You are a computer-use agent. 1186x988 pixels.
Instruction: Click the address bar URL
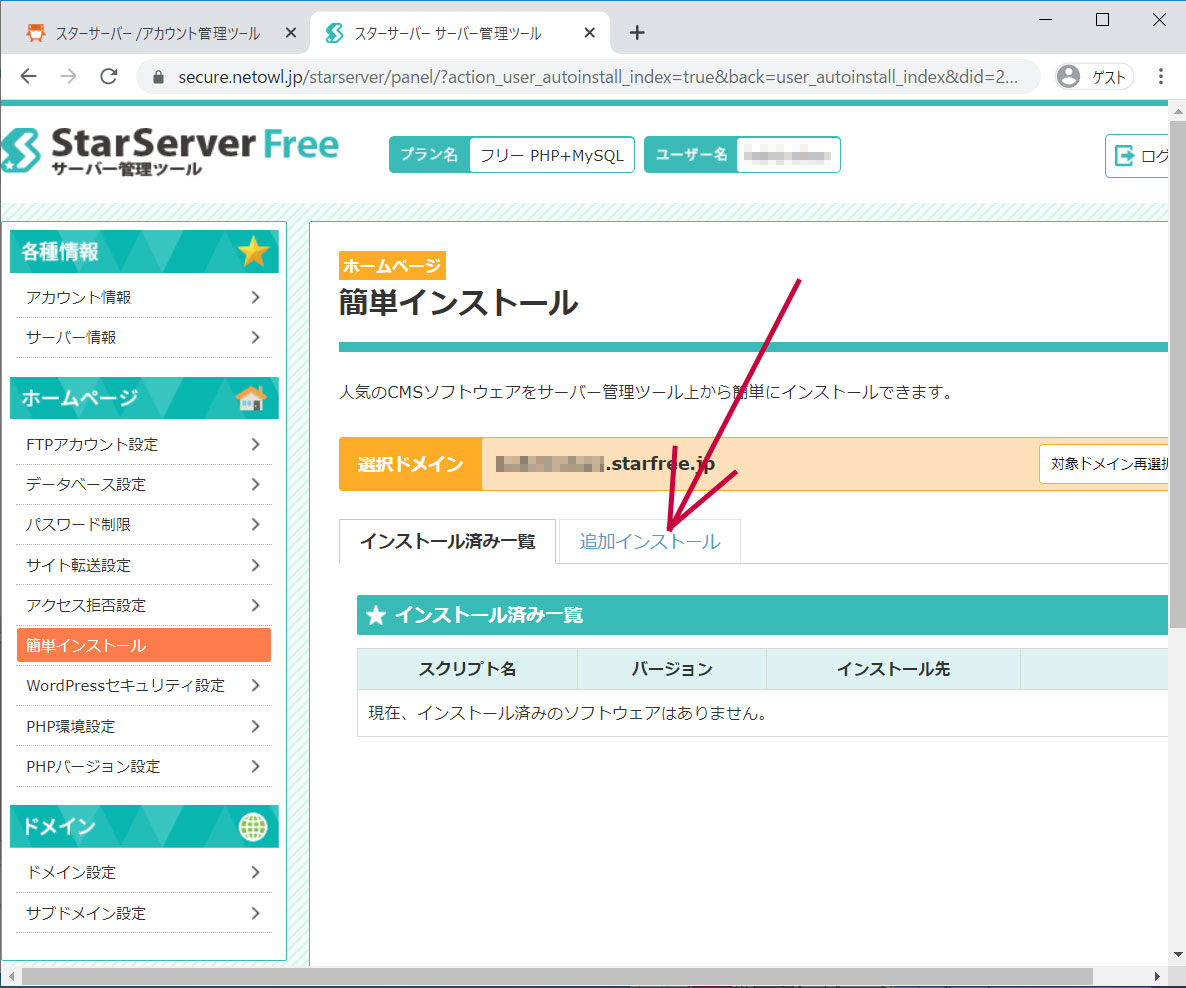[598, 77]
